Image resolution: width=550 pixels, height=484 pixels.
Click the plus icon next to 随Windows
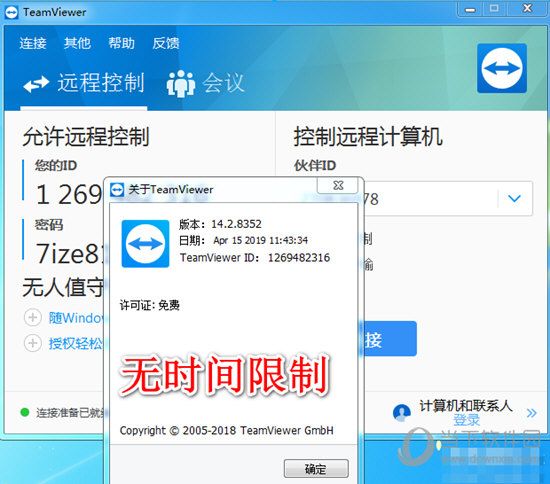(x=33, y=318)
